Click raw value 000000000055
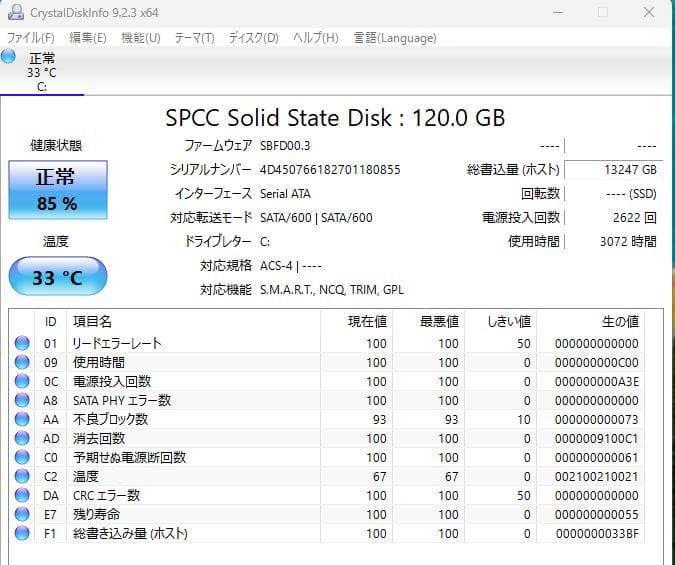The width and height of the screenshot is (675, 565). click(x=597, y=515)
